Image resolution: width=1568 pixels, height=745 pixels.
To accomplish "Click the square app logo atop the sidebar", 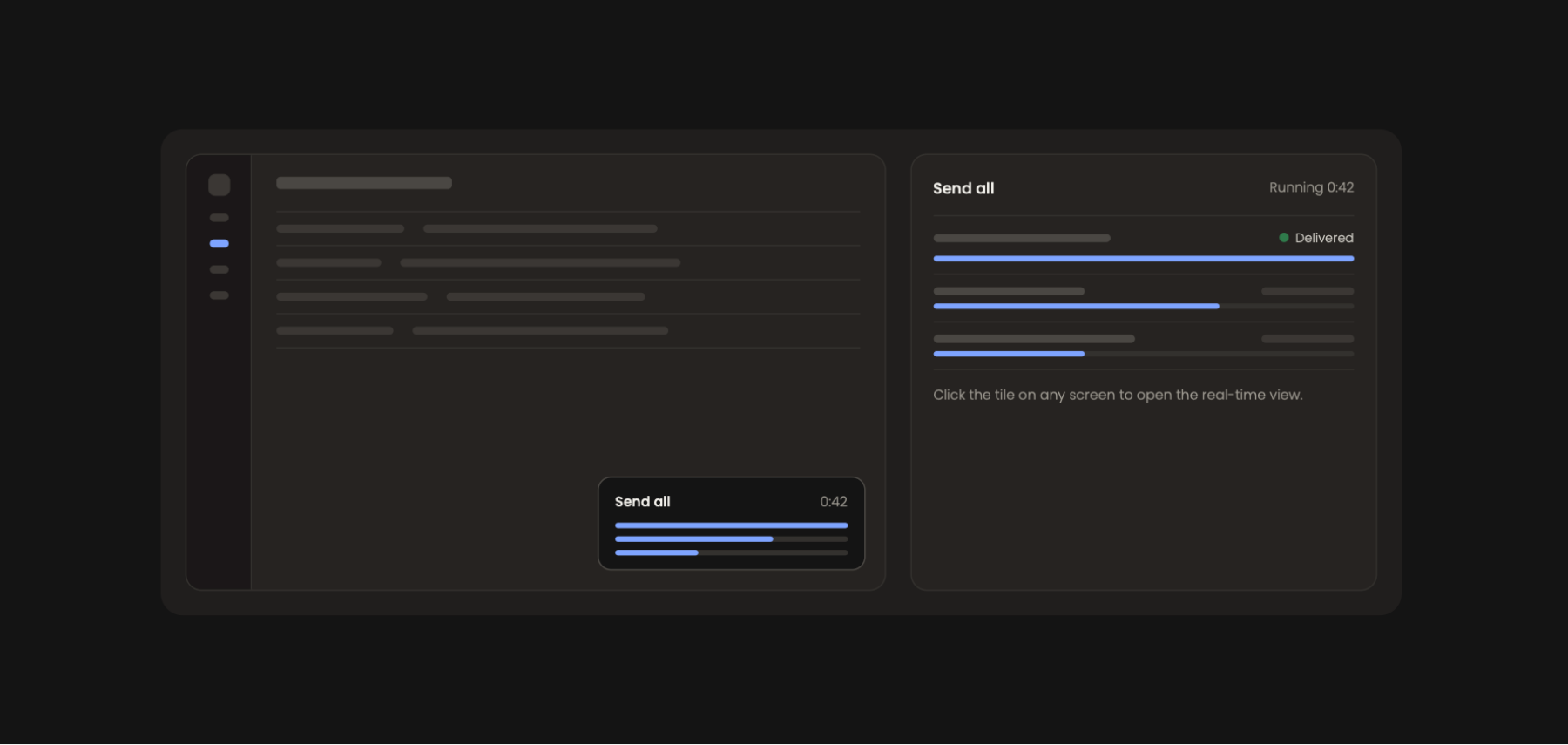I will 220,185.
